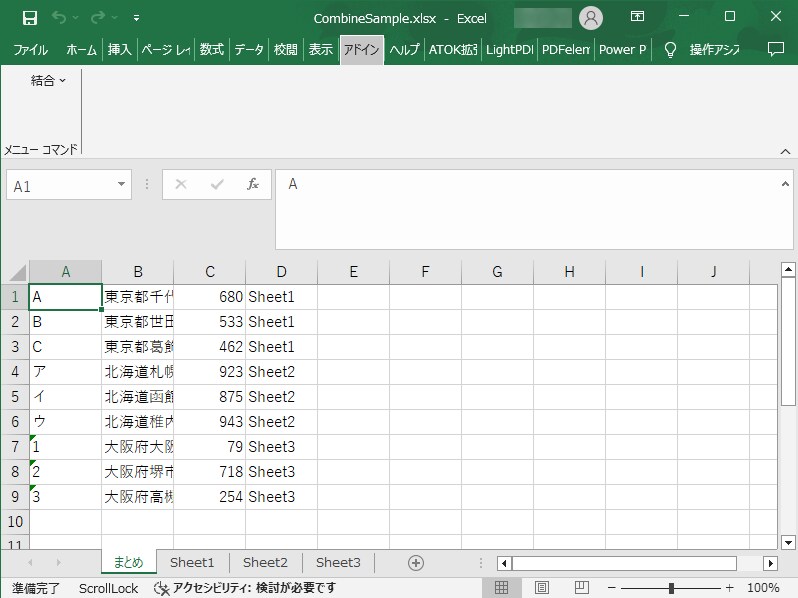Click the zoom slider handle

(671, 588)
